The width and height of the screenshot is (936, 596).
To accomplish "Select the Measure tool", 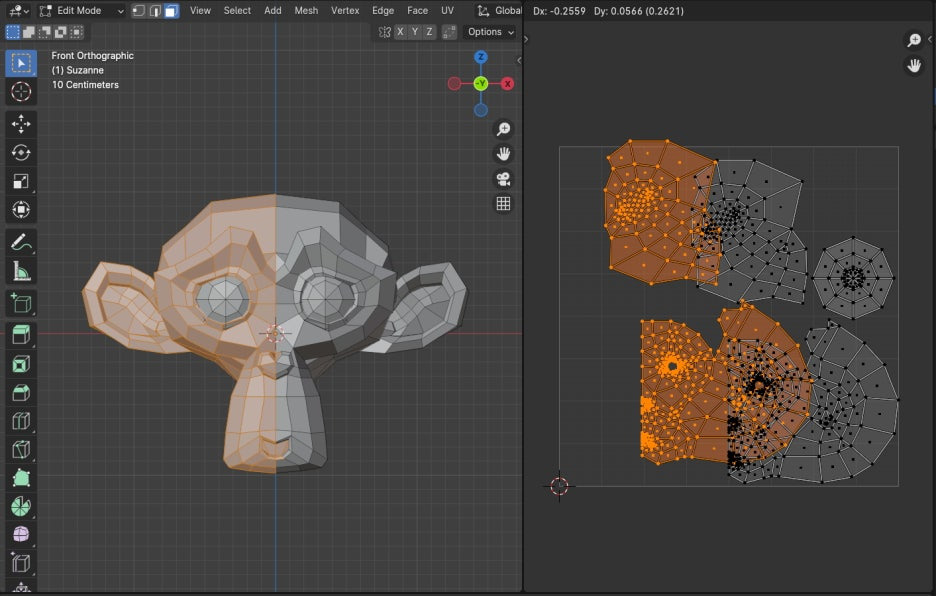I will point(21,272).
